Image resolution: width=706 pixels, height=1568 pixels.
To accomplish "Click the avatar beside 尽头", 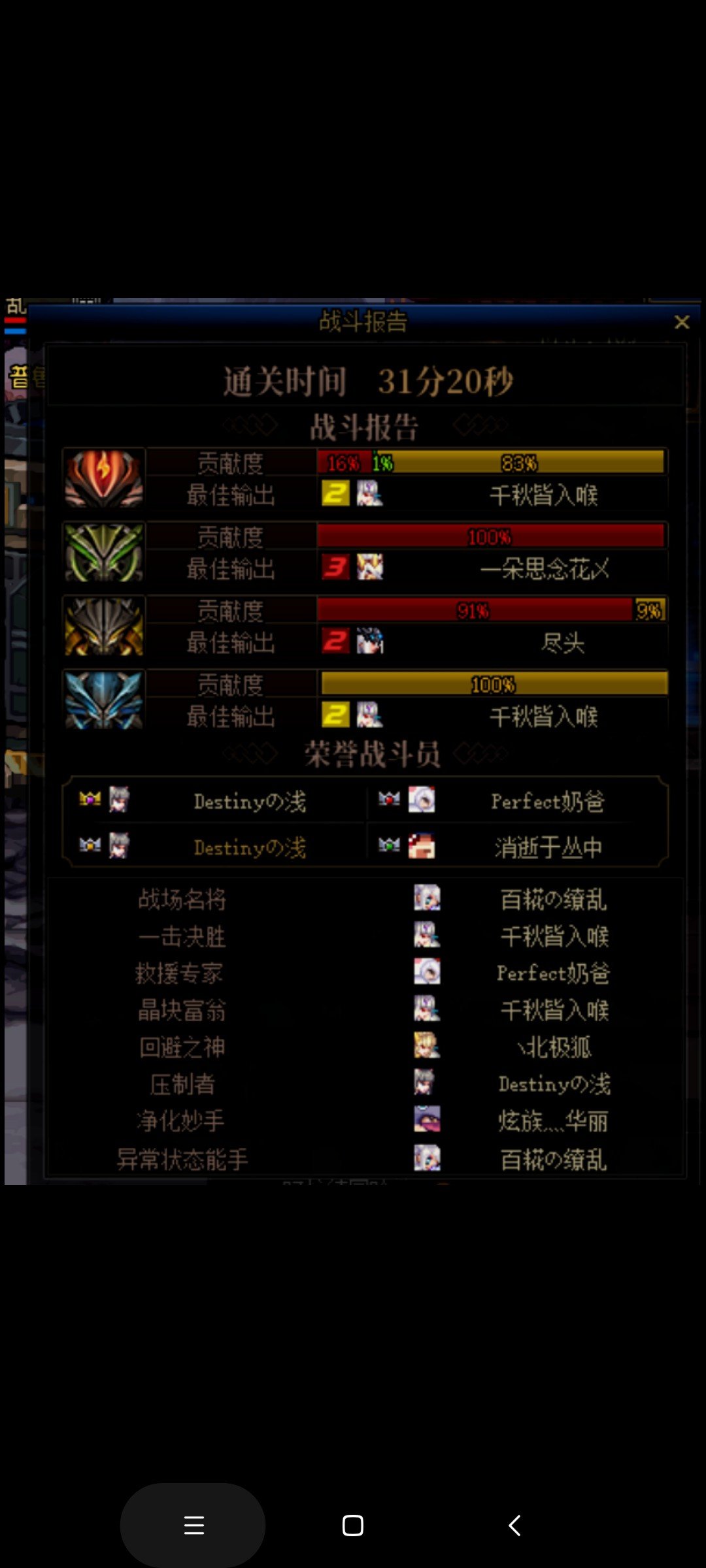I will [370, 641].
